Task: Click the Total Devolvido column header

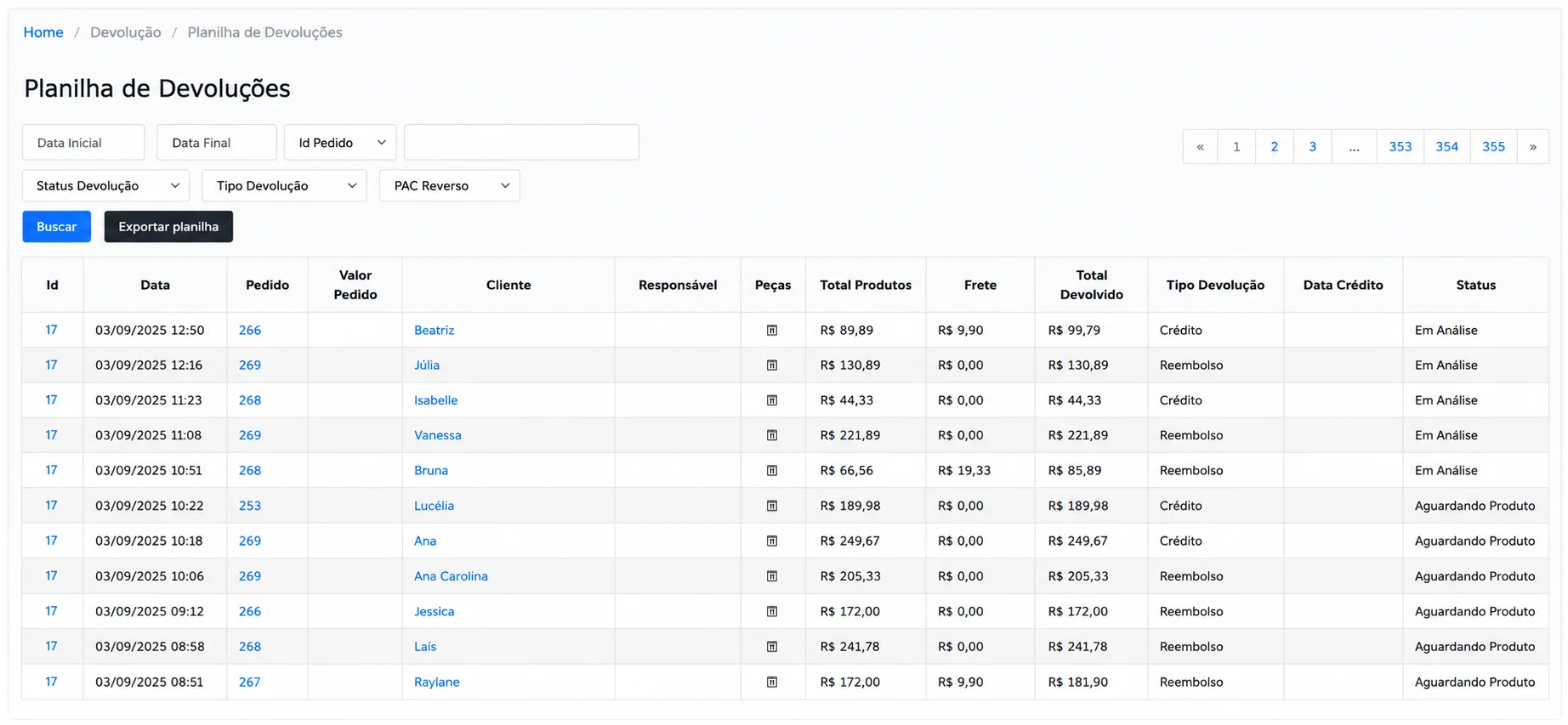Action: 1092,285
